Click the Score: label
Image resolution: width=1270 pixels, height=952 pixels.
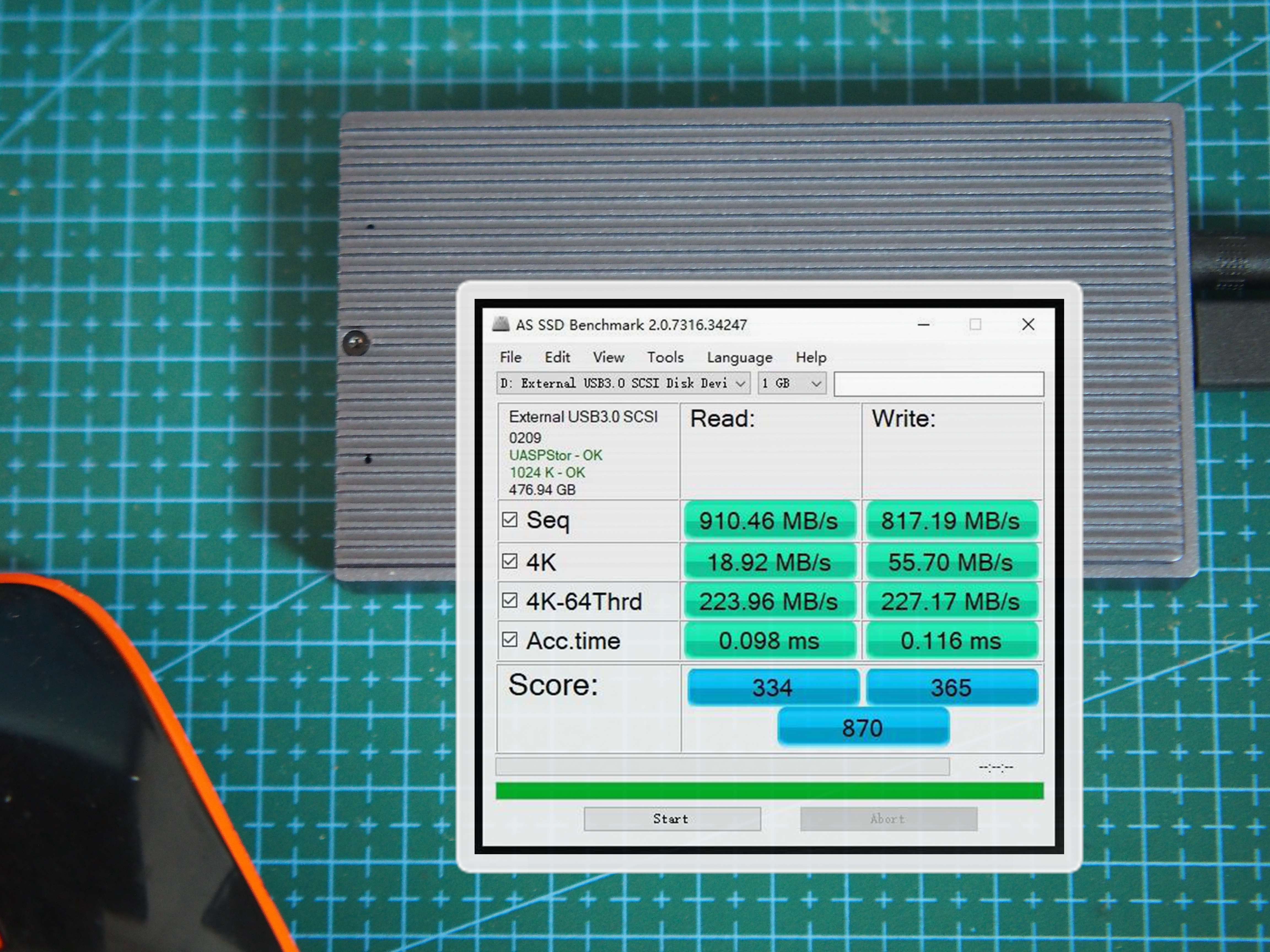coord(553,685)
